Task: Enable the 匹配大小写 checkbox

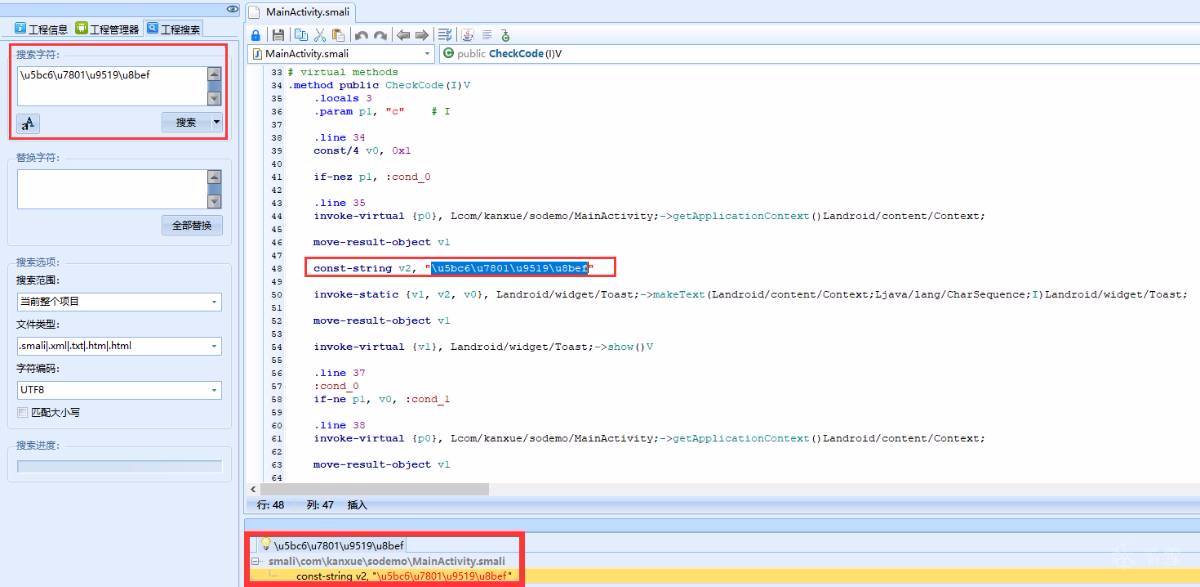Action: (x=23, y=412)
